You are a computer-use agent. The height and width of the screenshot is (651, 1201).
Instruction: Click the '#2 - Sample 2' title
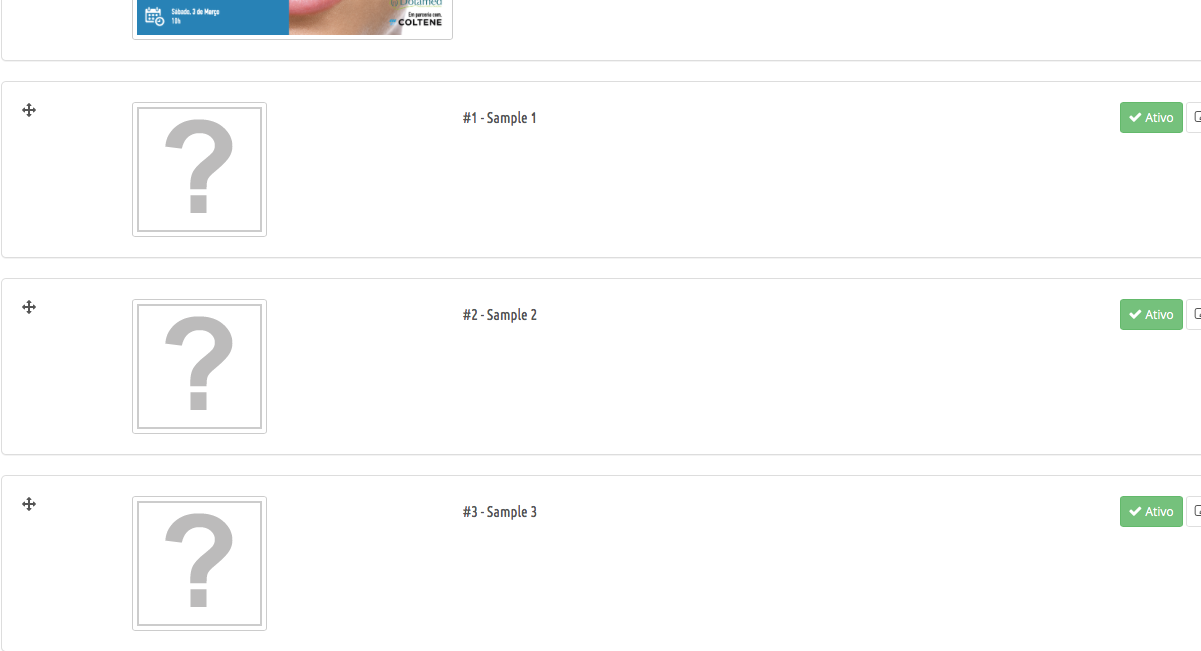click(x=499, y=315)
